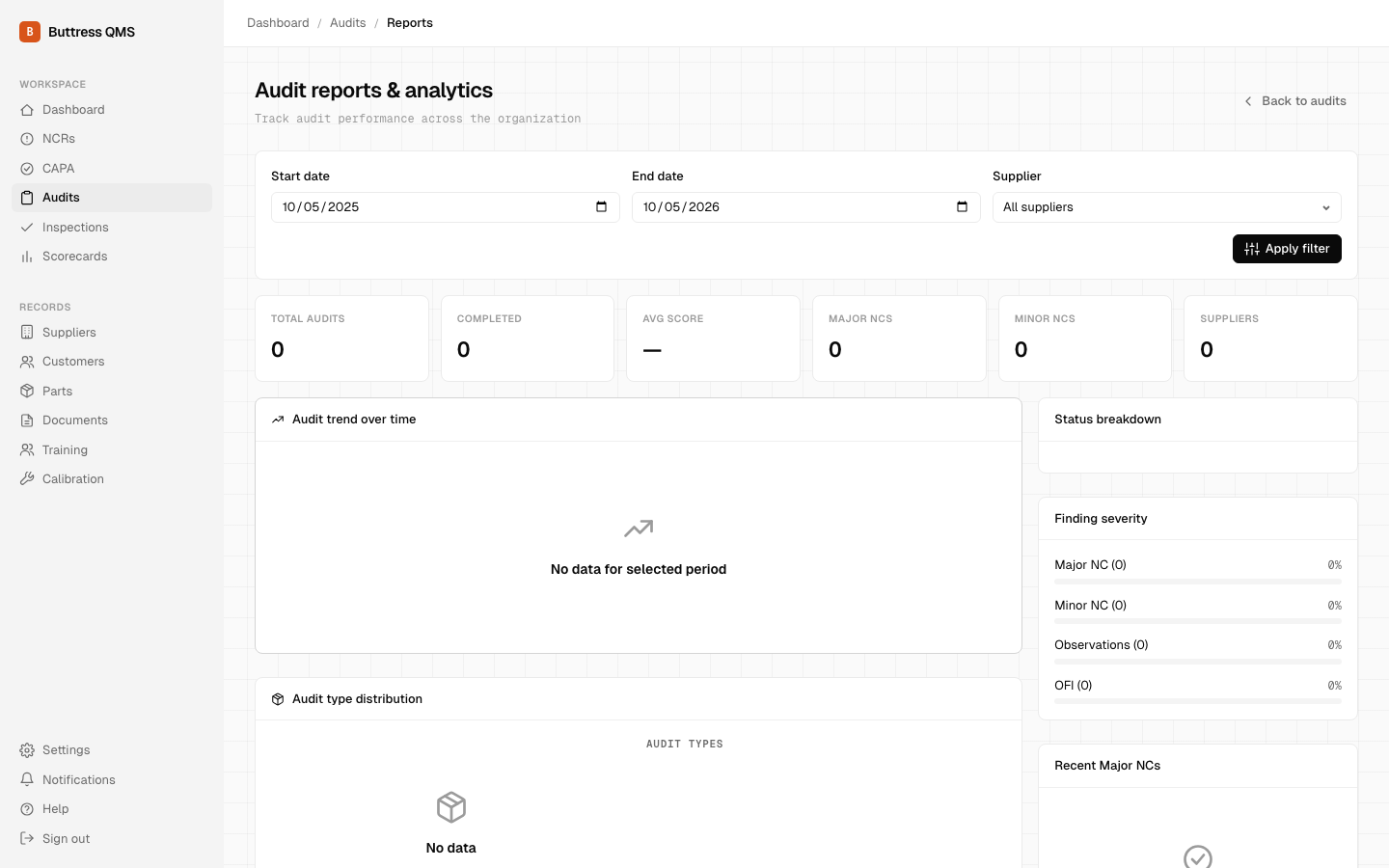Click the Apply filter button

pos(1287,249)
